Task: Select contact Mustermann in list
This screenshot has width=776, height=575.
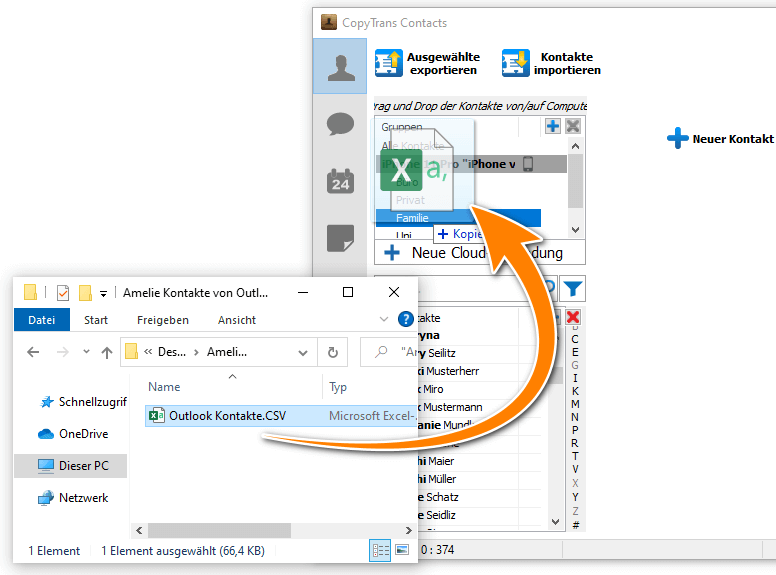Action: tap(479, 407)
